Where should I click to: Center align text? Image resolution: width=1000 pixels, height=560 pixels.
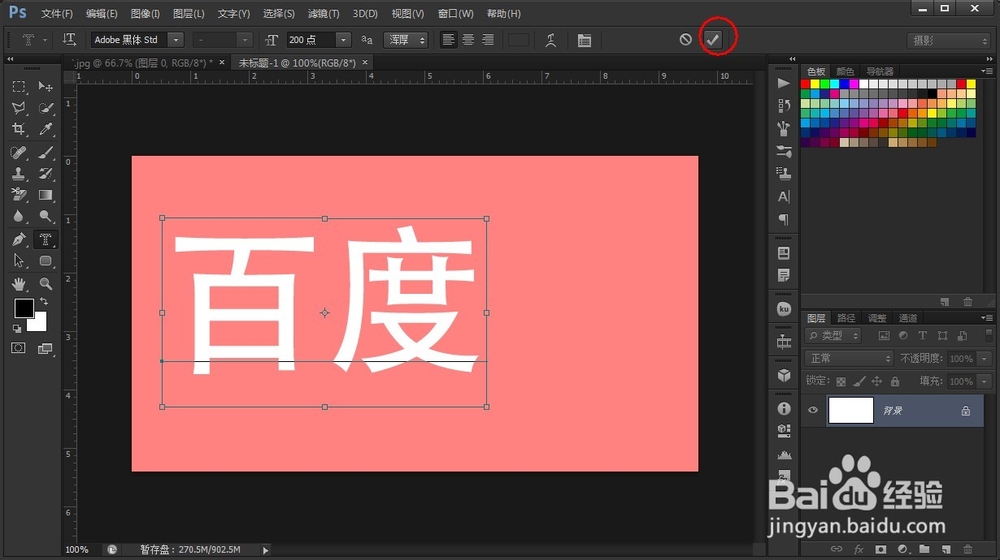(x=468, y=40)
